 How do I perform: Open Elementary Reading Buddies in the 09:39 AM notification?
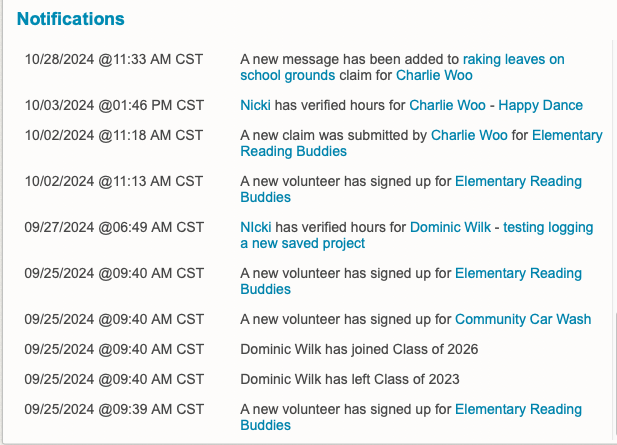(518, 409)
